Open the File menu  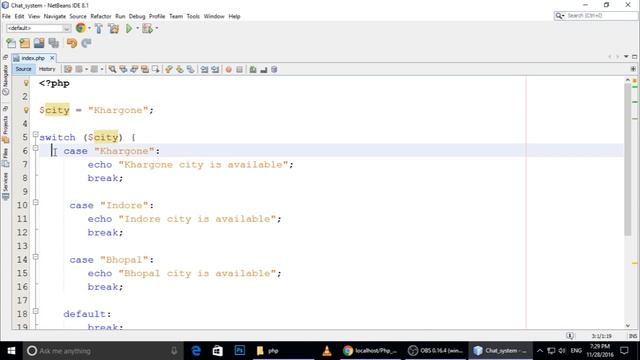coord(6,16)
